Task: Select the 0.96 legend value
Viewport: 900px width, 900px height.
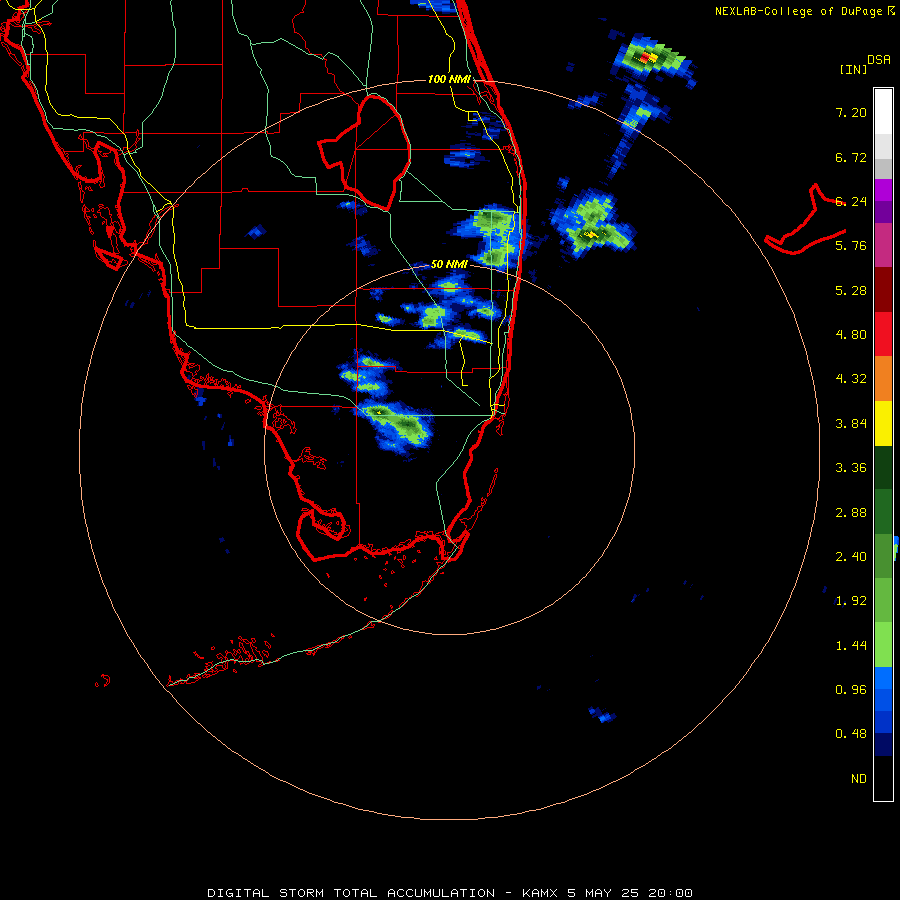Action: click(851, 690)
